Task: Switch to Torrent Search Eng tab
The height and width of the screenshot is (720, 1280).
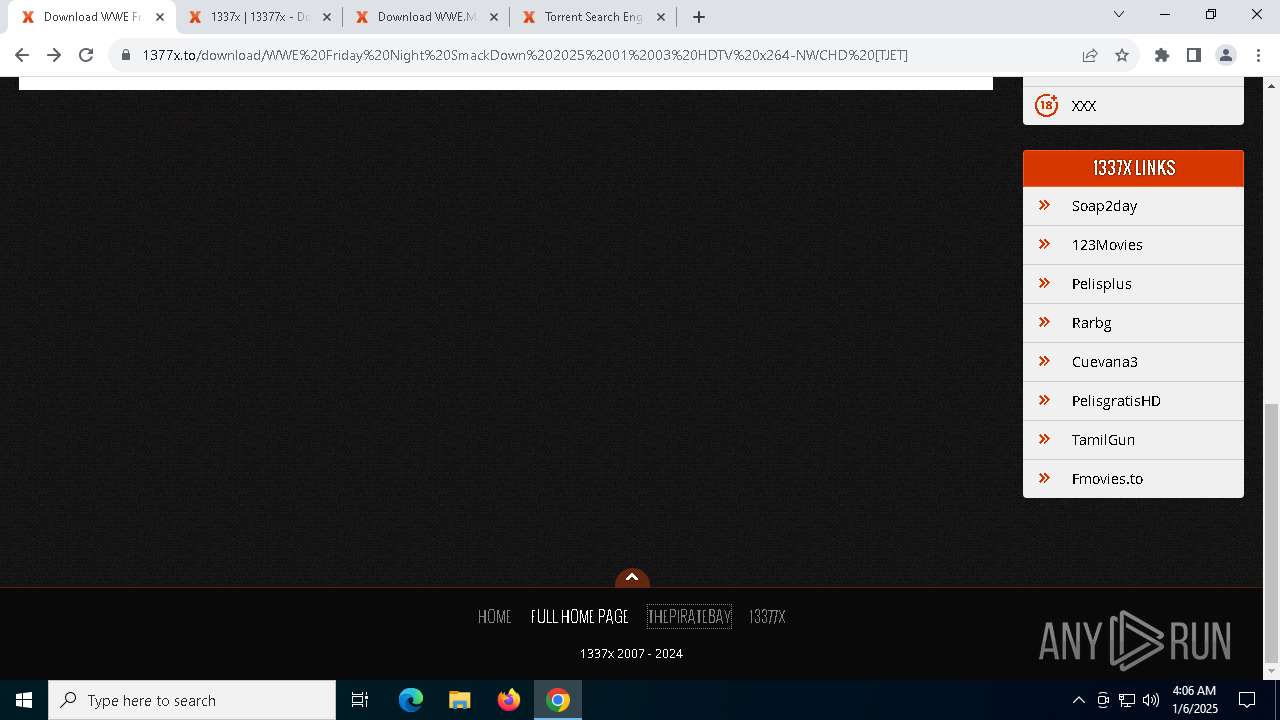Action: 593,17
